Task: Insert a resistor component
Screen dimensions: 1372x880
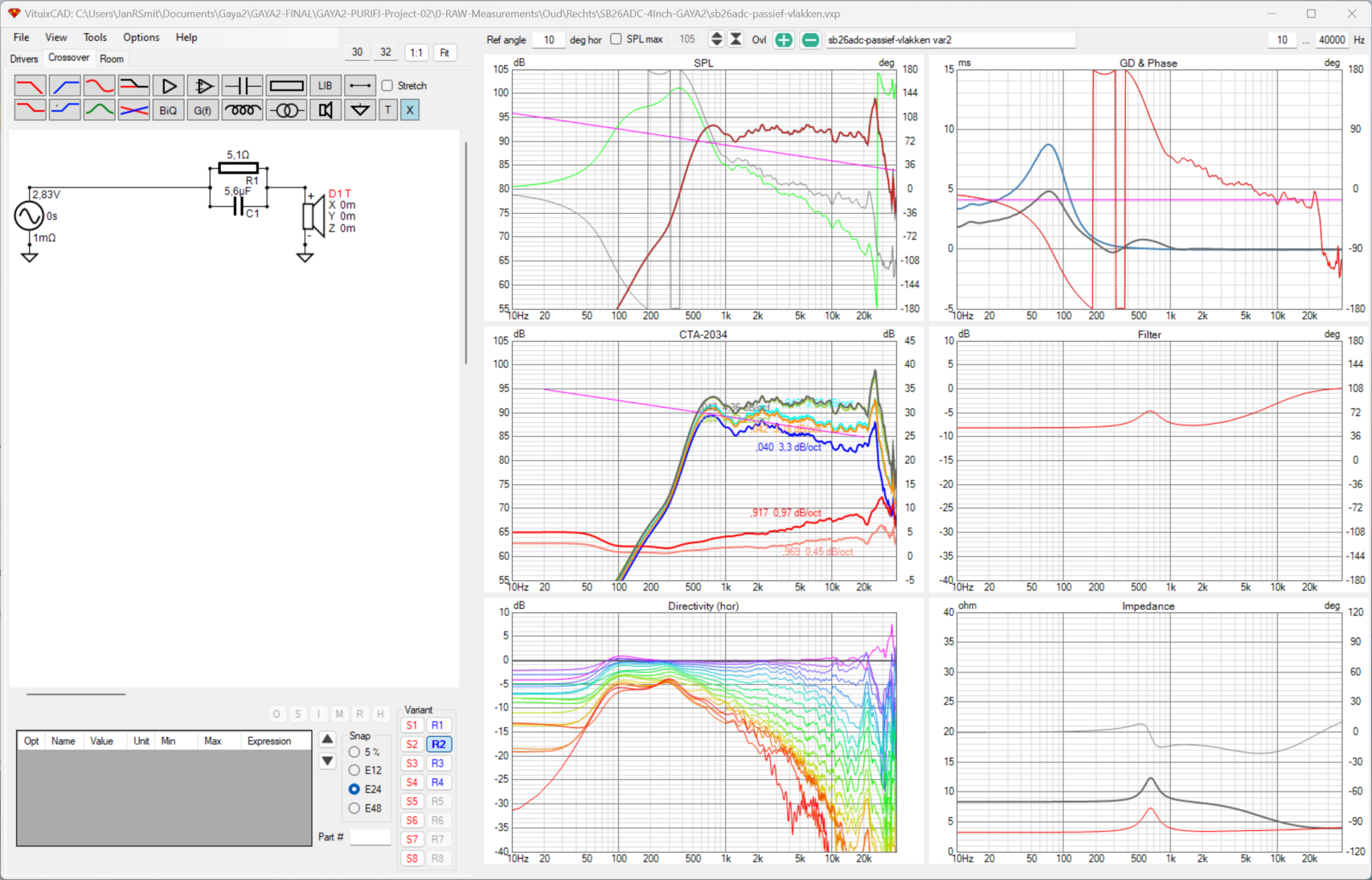Action: [x=287, y=86]
